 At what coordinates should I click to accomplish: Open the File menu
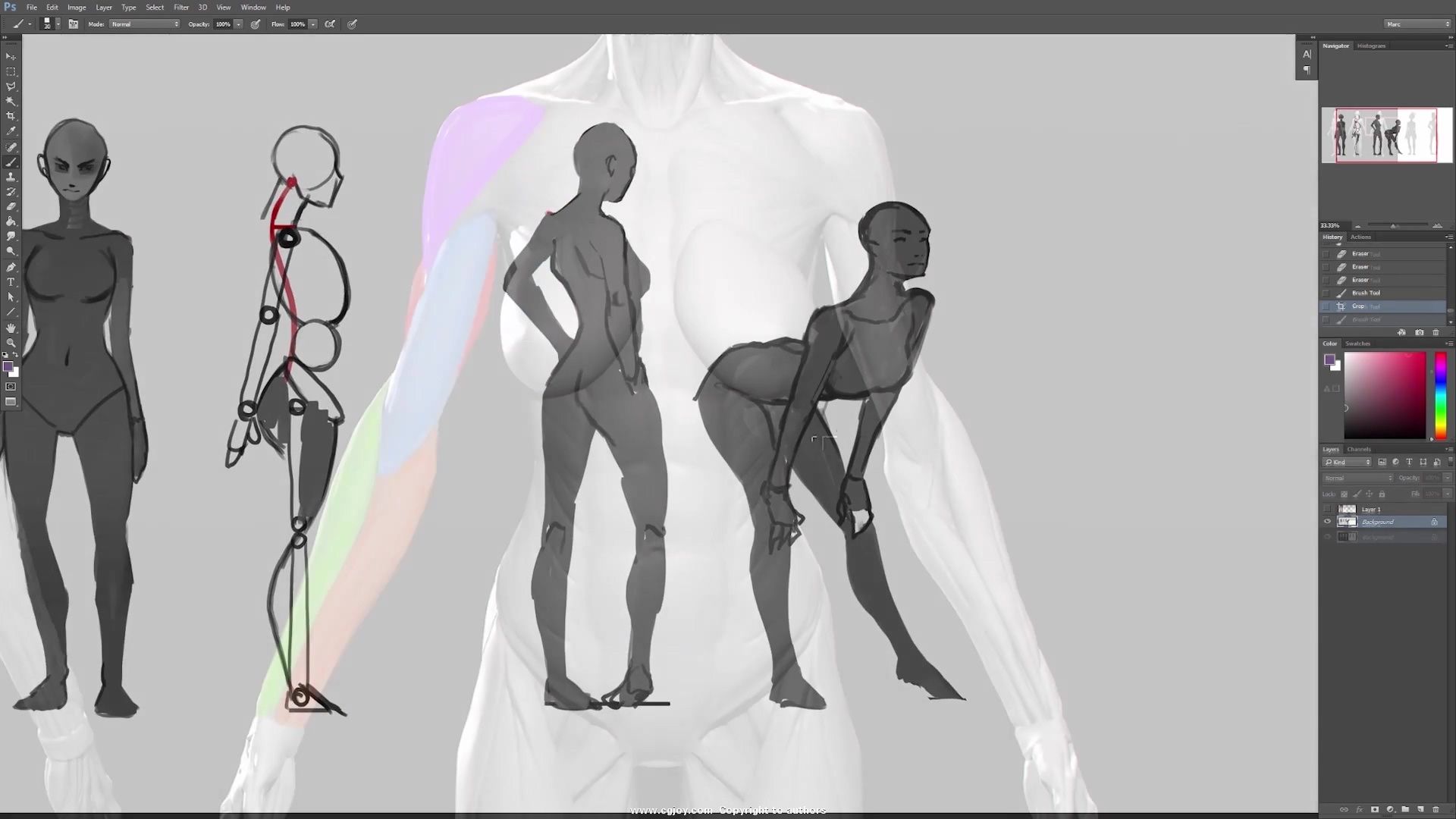[32, 8]
